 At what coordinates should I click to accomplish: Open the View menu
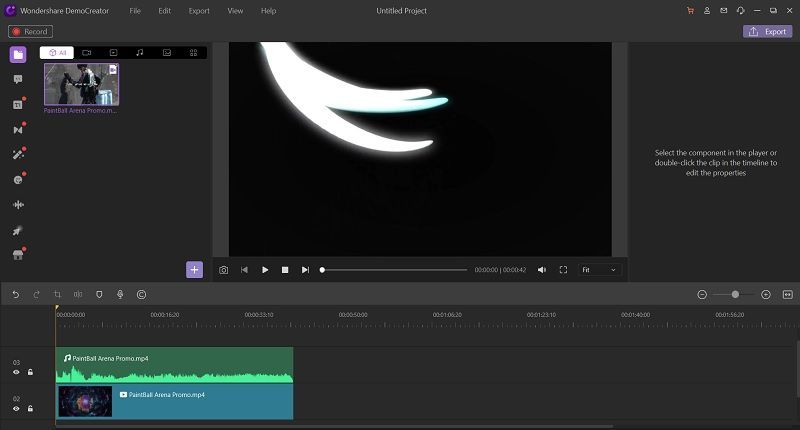235,11
